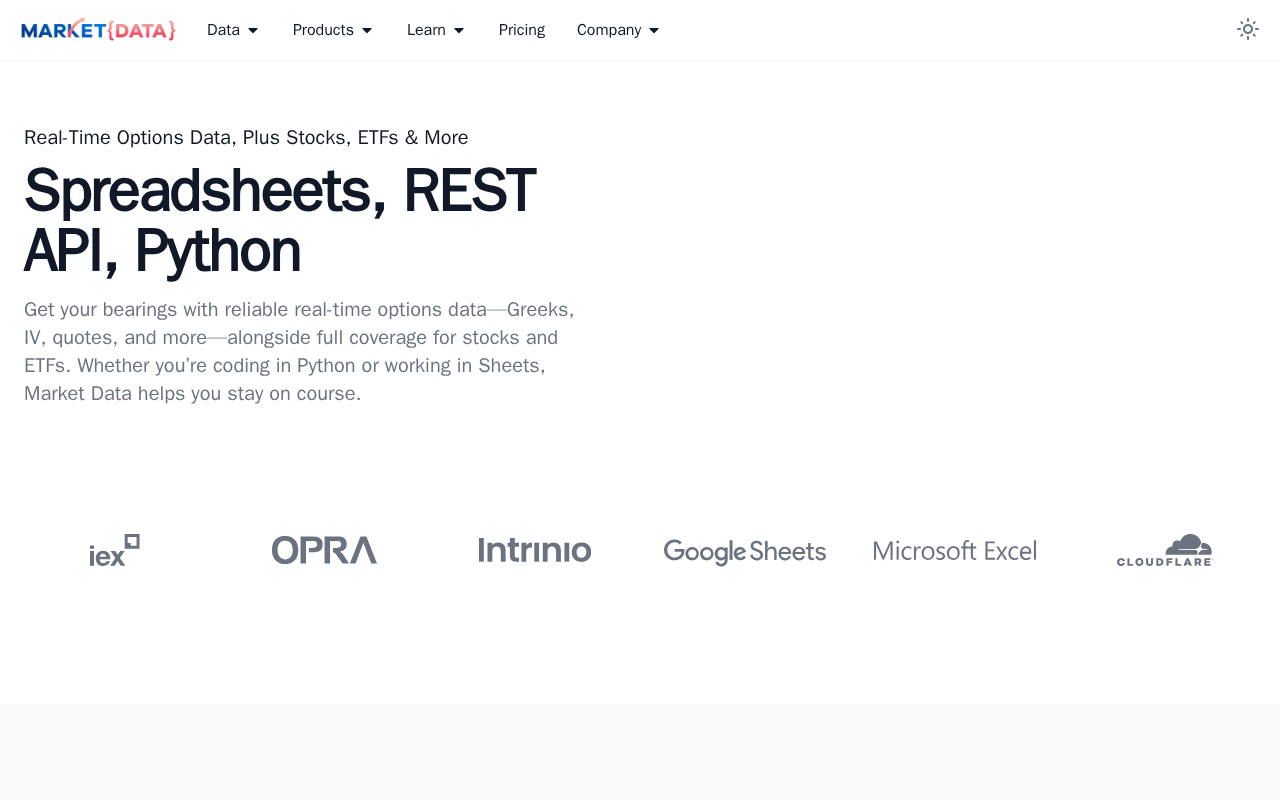Screen dimensions: 1280x800
Task: Click the Cloudflare logo
Action: coord(1164,550)
